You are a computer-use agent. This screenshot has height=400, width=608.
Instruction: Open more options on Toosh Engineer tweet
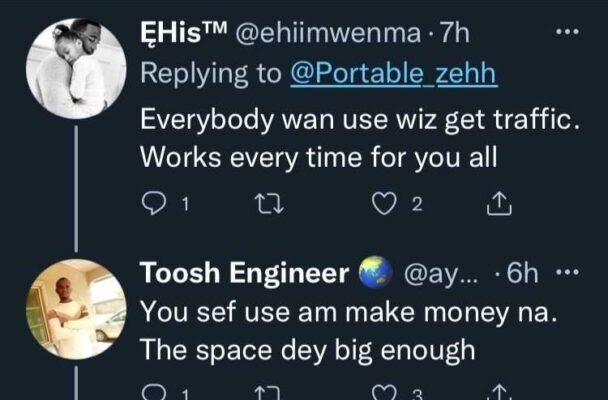pyautogui.click(x=567, y=275)
